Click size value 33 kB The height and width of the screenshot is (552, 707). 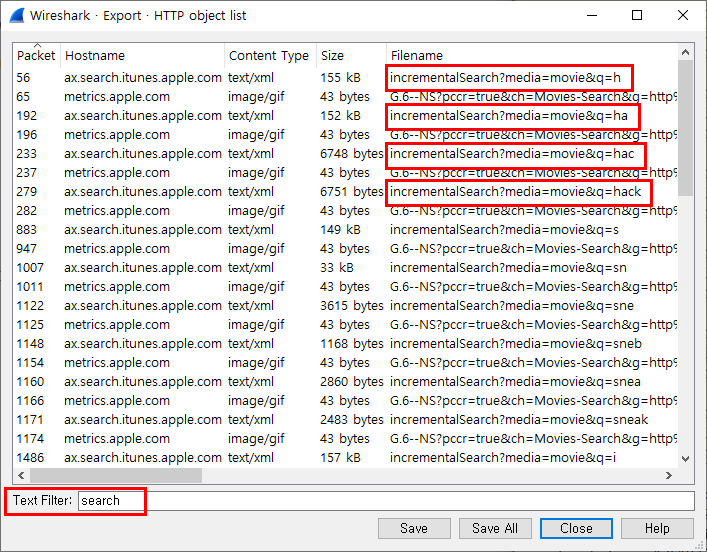point(337,267)
